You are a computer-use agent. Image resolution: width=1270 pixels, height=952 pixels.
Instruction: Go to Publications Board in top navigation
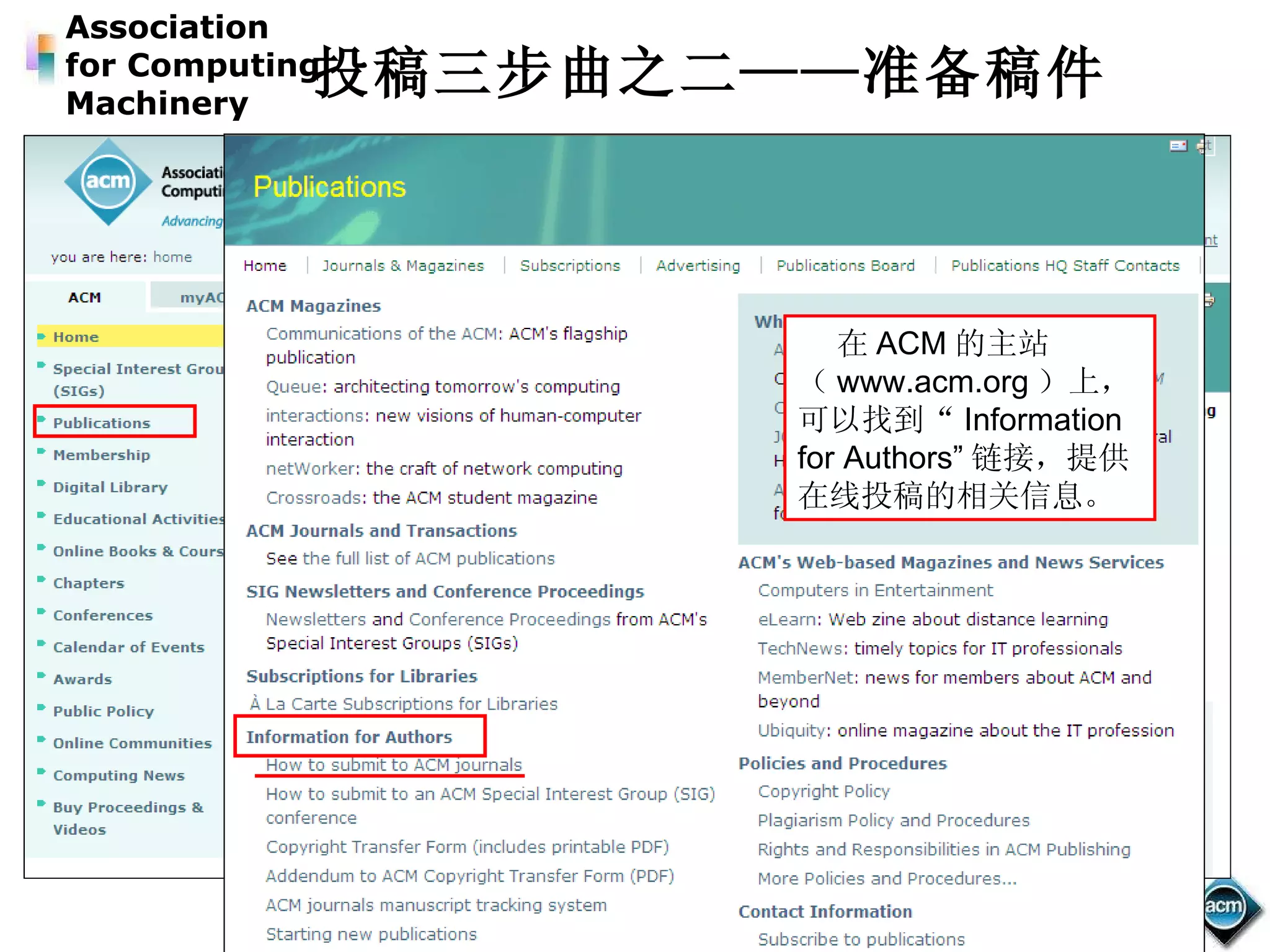point(845,266)
